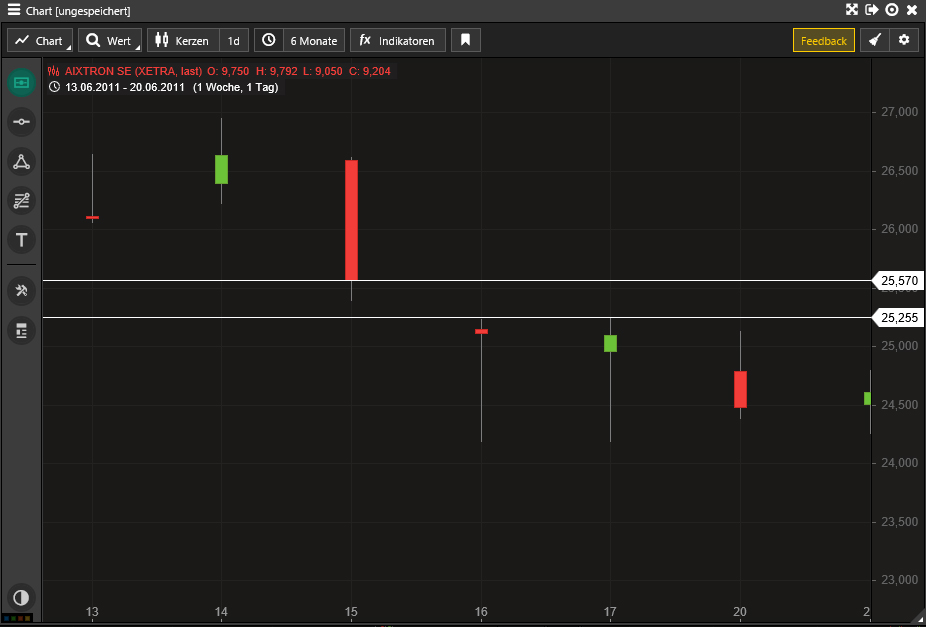This screenshot has height=627, width=926.
Task: Open the Chart type dropdown
Action: point(40,41)
